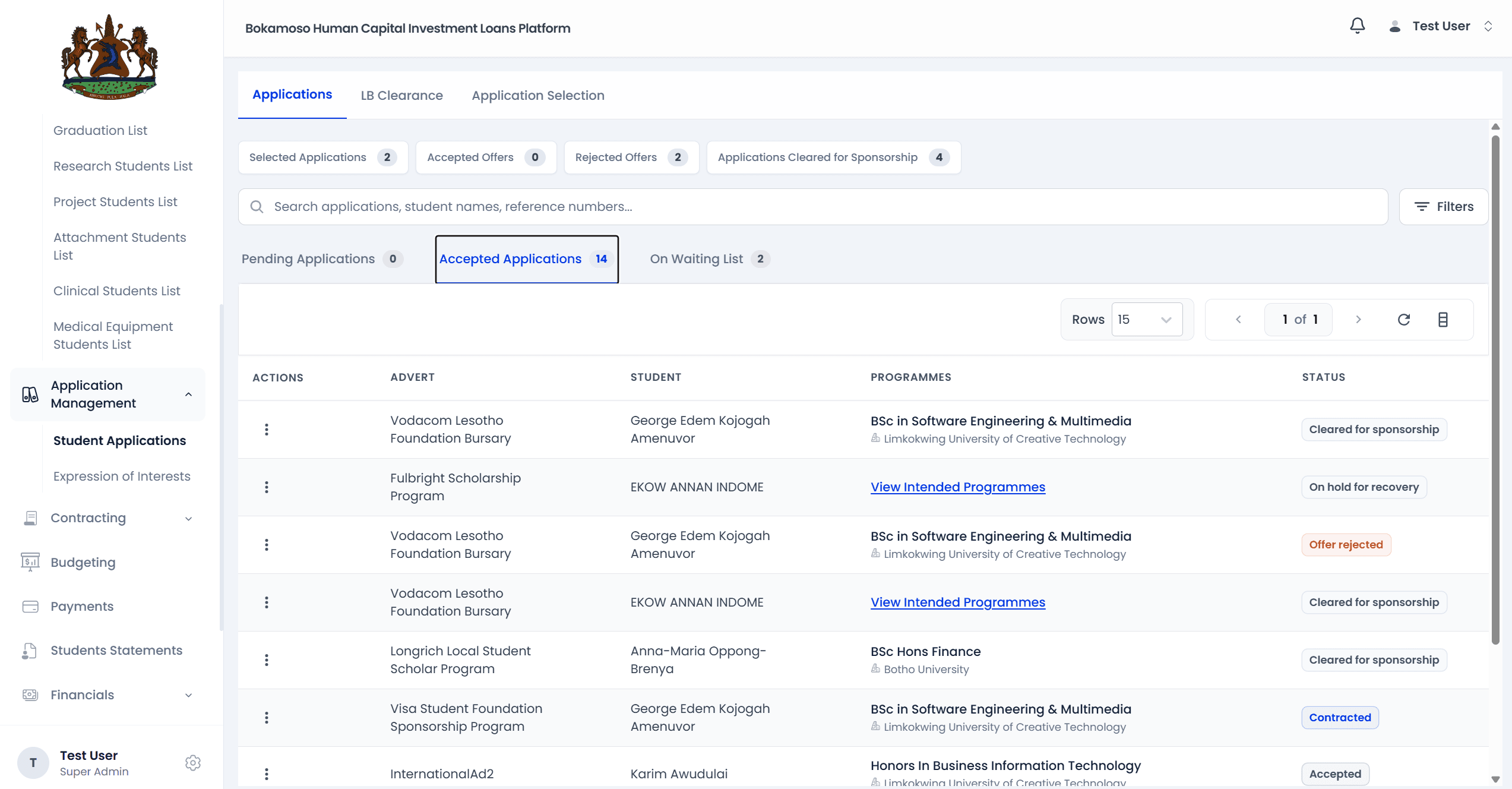Open the Rows per page dropdown
The height and width of the screenshot is (789, 1512).
[1147, 320]
